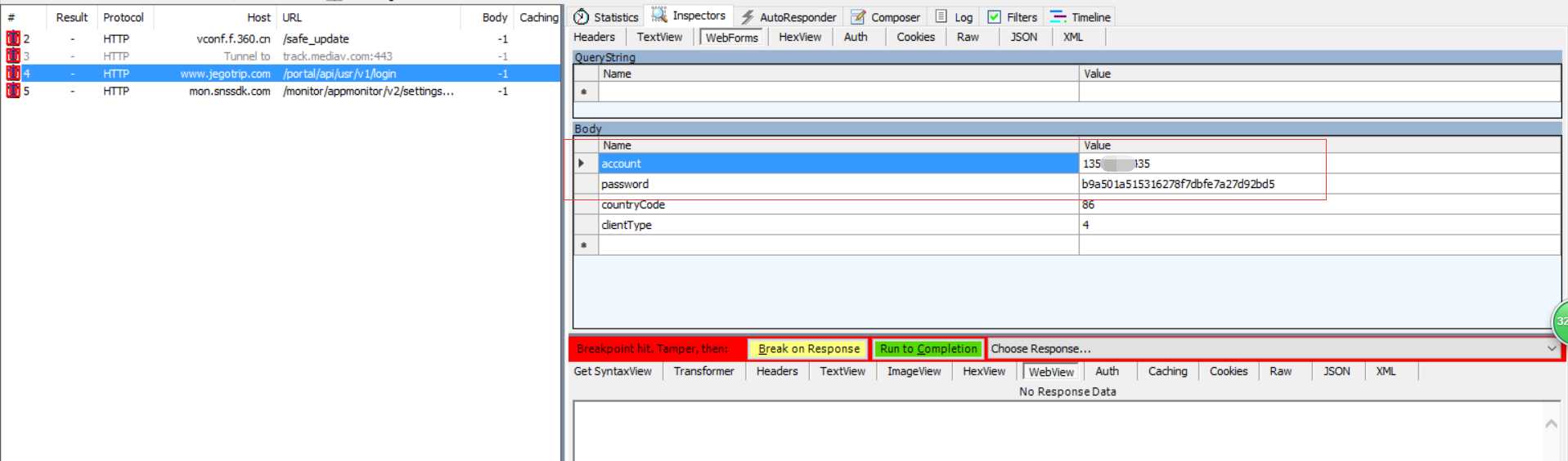Click breakpoint icon of session 3

pyautogui.click(x=13, y=56)
